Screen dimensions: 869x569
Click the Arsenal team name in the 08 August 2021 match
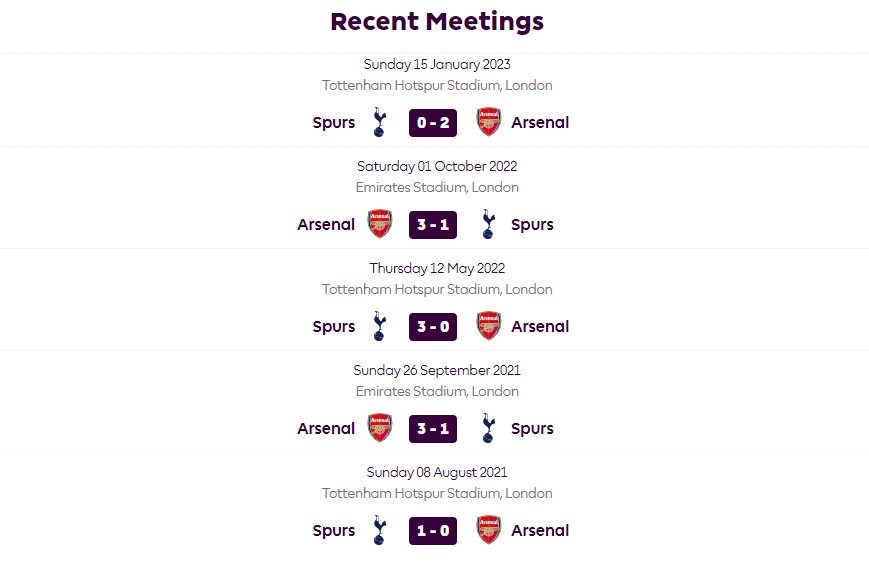(540, 530)
